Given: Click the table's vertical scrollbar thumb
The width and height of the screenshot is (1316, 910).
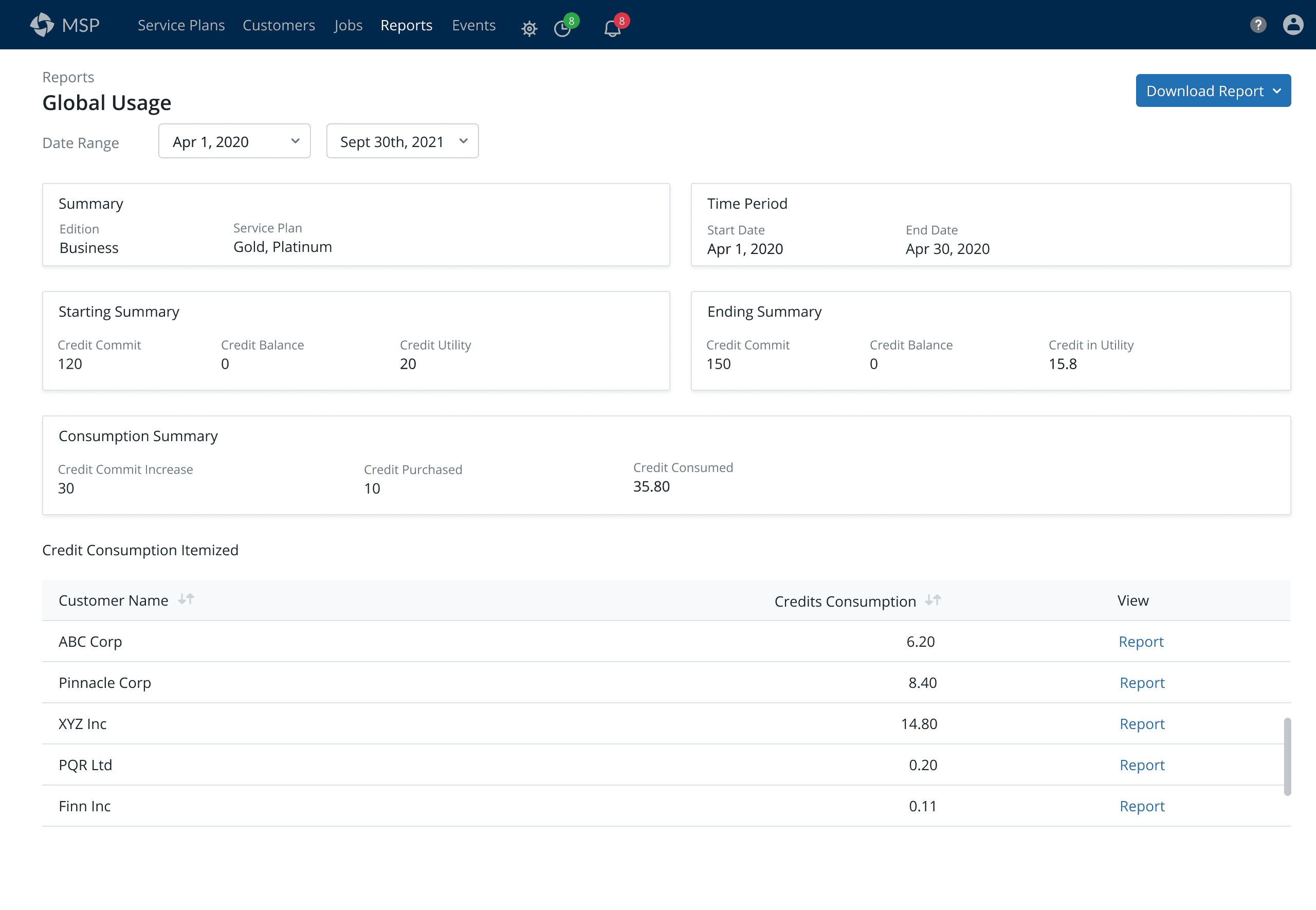Looking at the screenshot, I should tap(1287, 757).
